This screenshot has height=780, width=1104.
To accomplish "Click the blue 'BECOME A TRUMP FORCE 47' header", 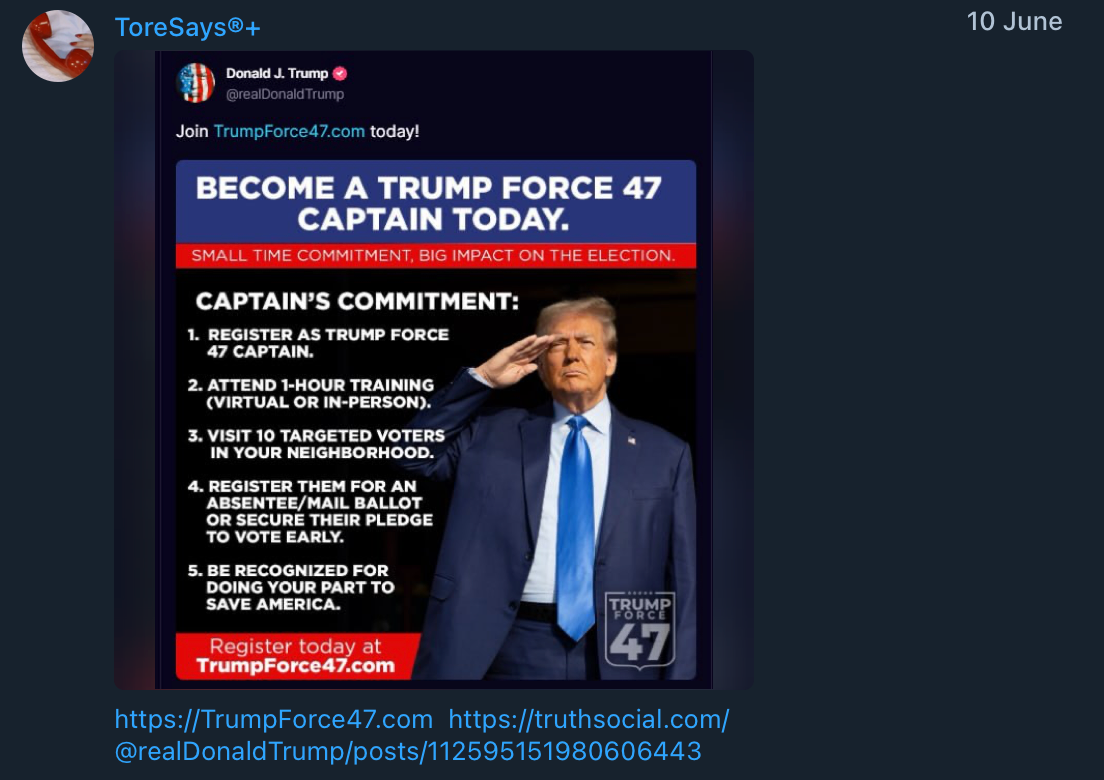I will tap(435, 200).
